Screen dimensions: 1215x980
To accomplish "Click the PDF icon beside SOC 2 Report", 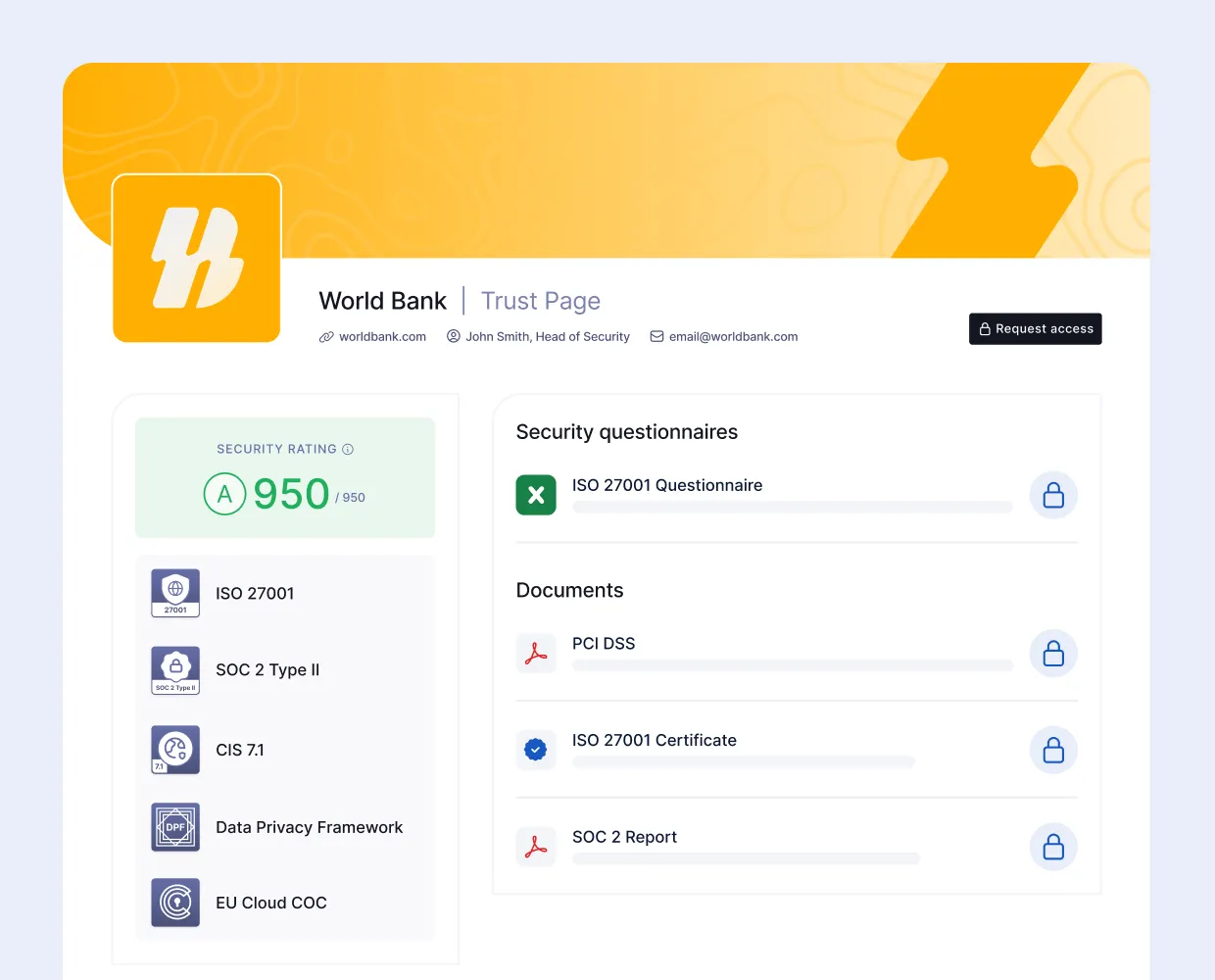I will pos(536,847).
